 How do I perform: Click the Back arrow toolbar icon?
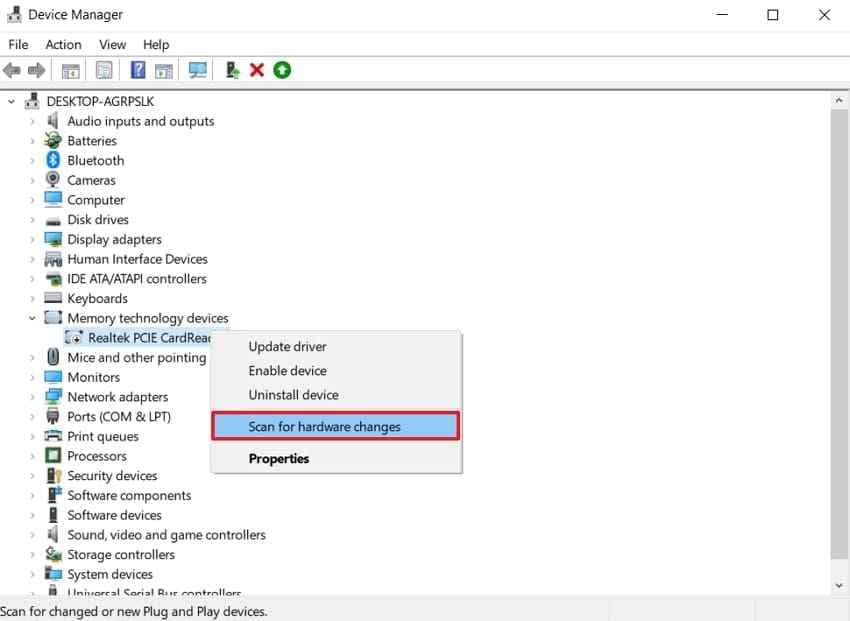[x=11, y=70]
